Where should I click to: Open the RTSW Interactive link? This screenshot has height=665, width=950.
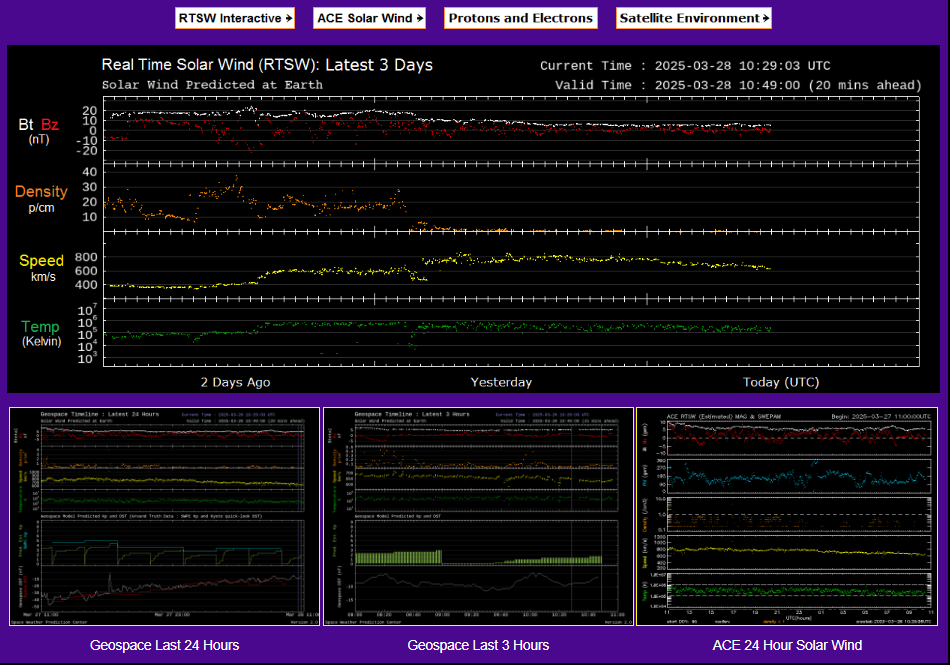235,18
